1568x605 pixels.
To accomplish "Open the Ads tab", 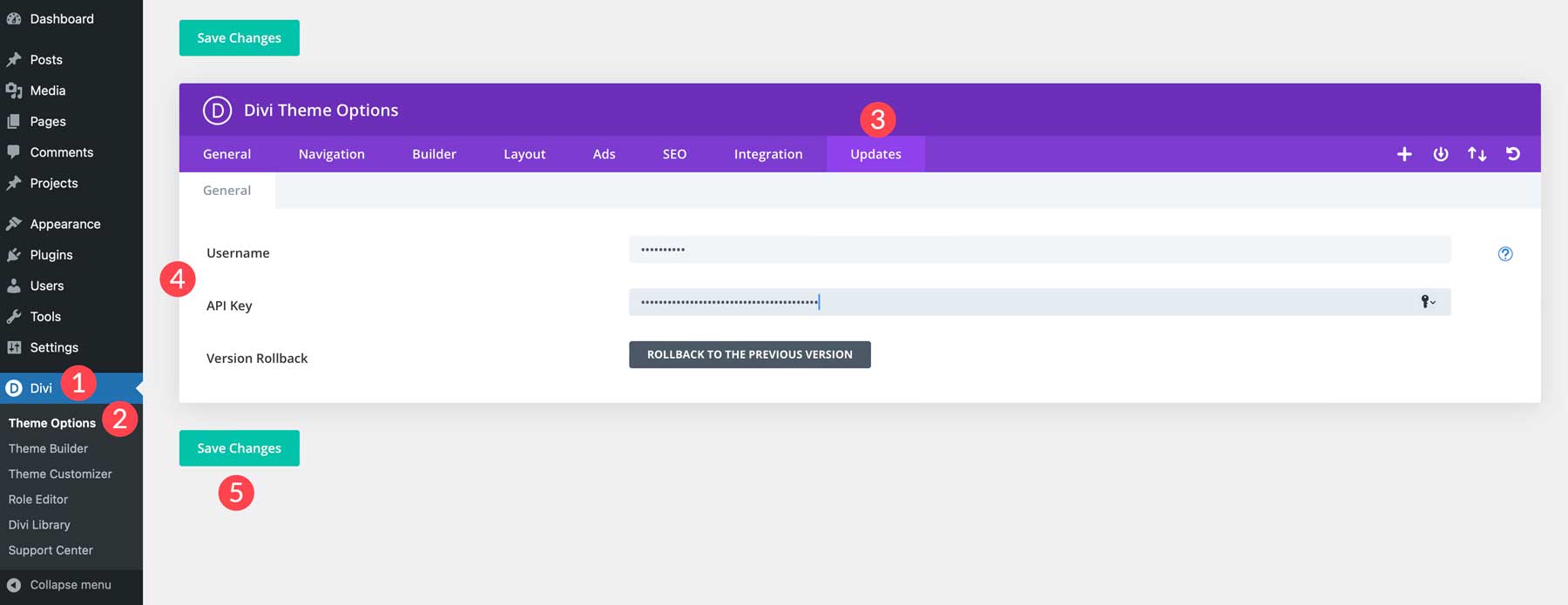I will pyautogui.click(x=604, y=154).
